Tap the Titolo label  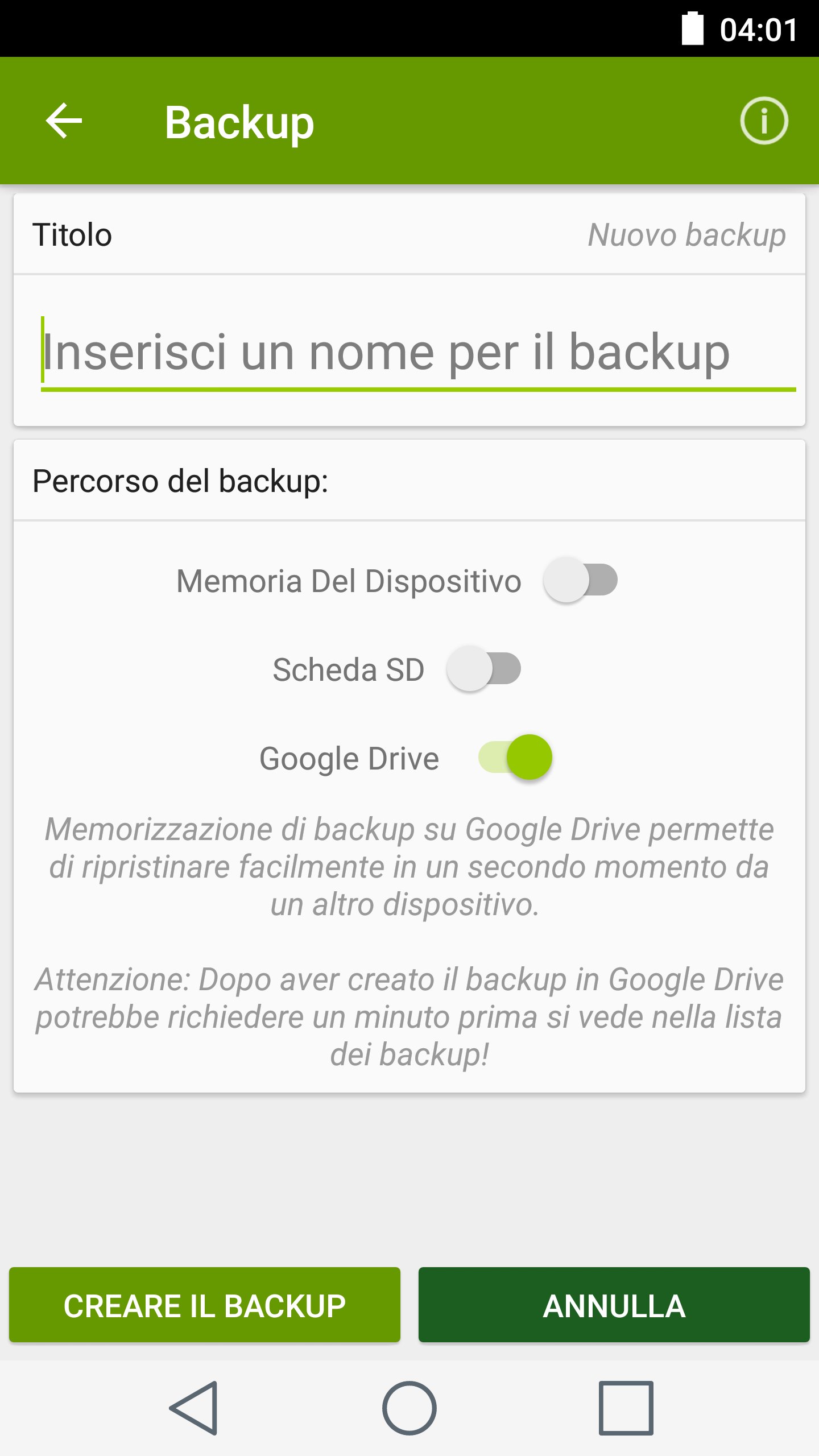[72, 235]
